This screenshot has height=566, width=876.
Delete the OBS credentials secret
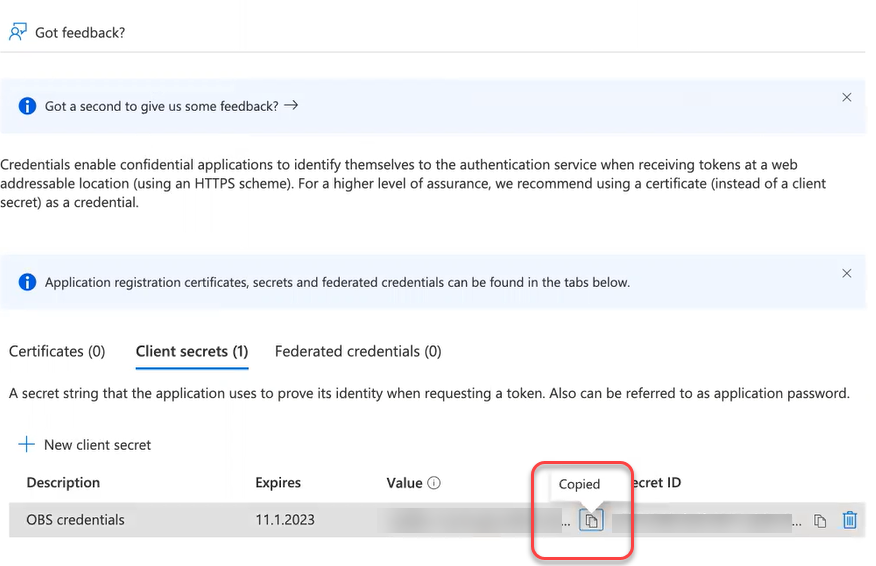coord(850,520)
